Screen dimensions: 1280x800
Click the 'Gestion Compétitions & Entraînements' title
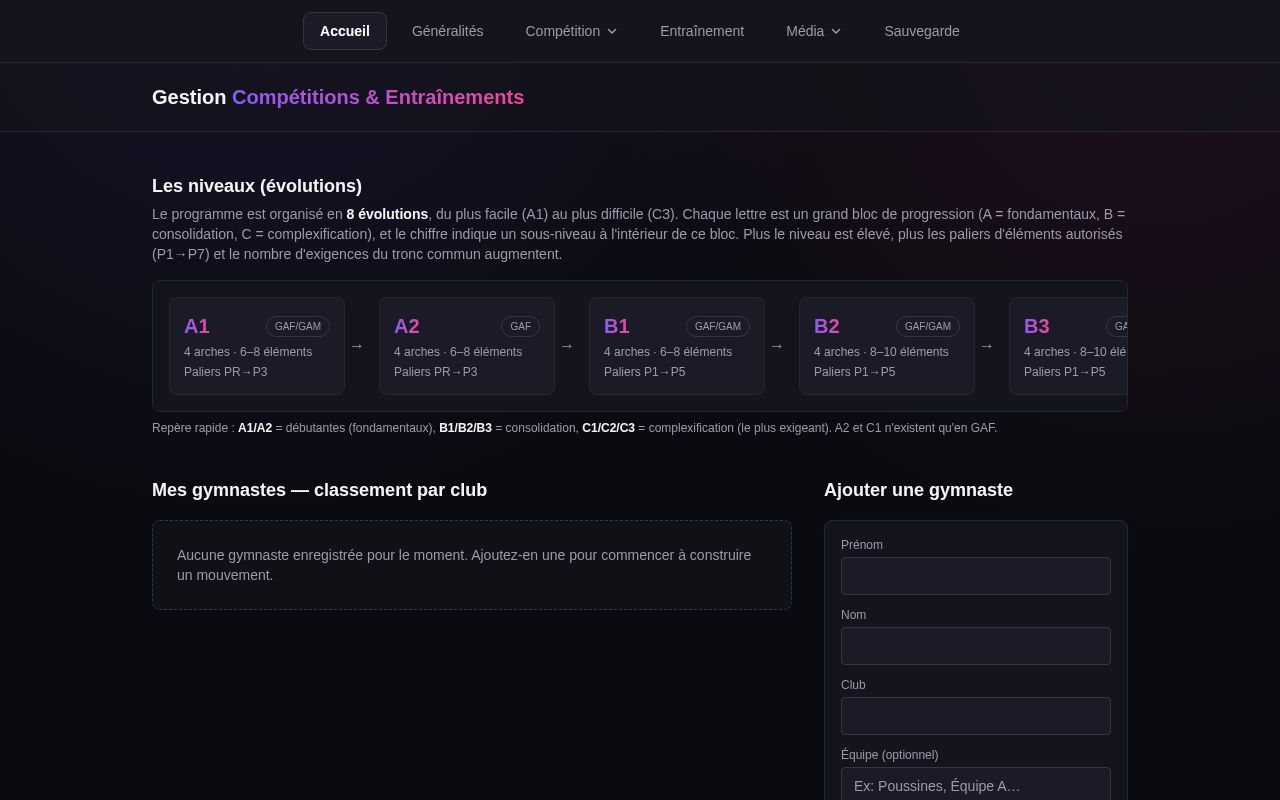[338, 97]
